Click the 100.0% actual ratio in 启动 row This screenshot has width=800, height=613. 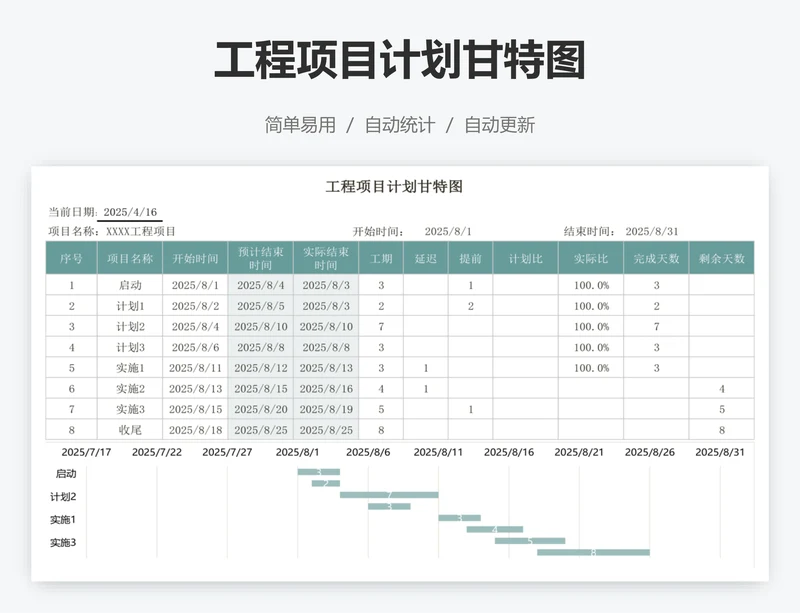pos(591,285)
